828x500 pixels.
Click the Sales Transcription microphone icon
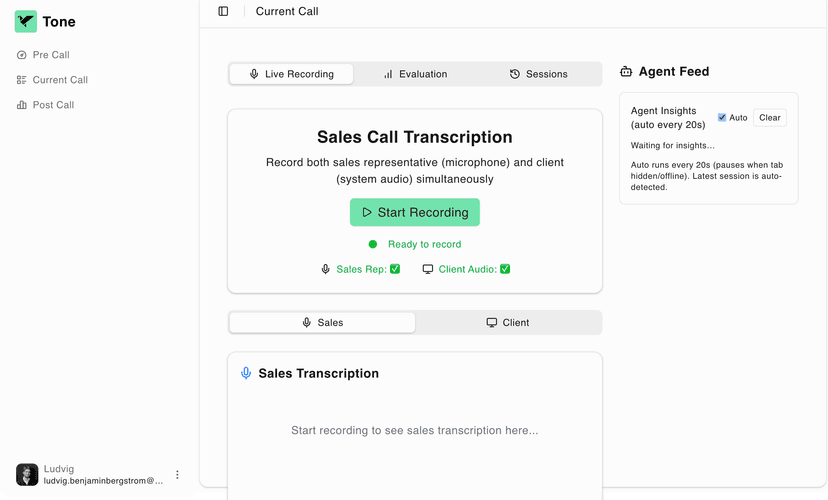pos(246,373)
